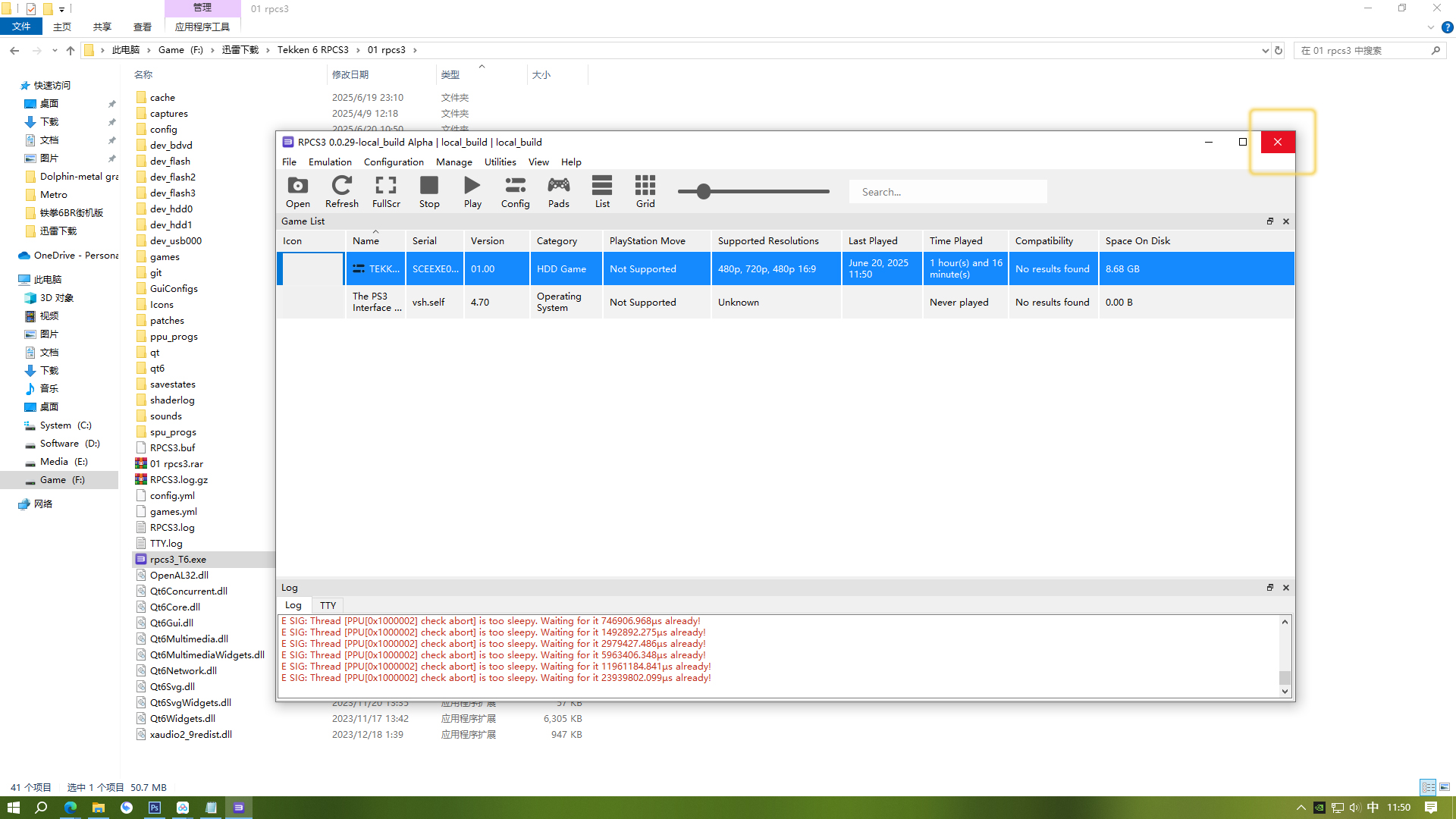The width and height of the screenshot is (1456, 819).
Task: Select config.yml in Explorer
Action: (172, 495)
